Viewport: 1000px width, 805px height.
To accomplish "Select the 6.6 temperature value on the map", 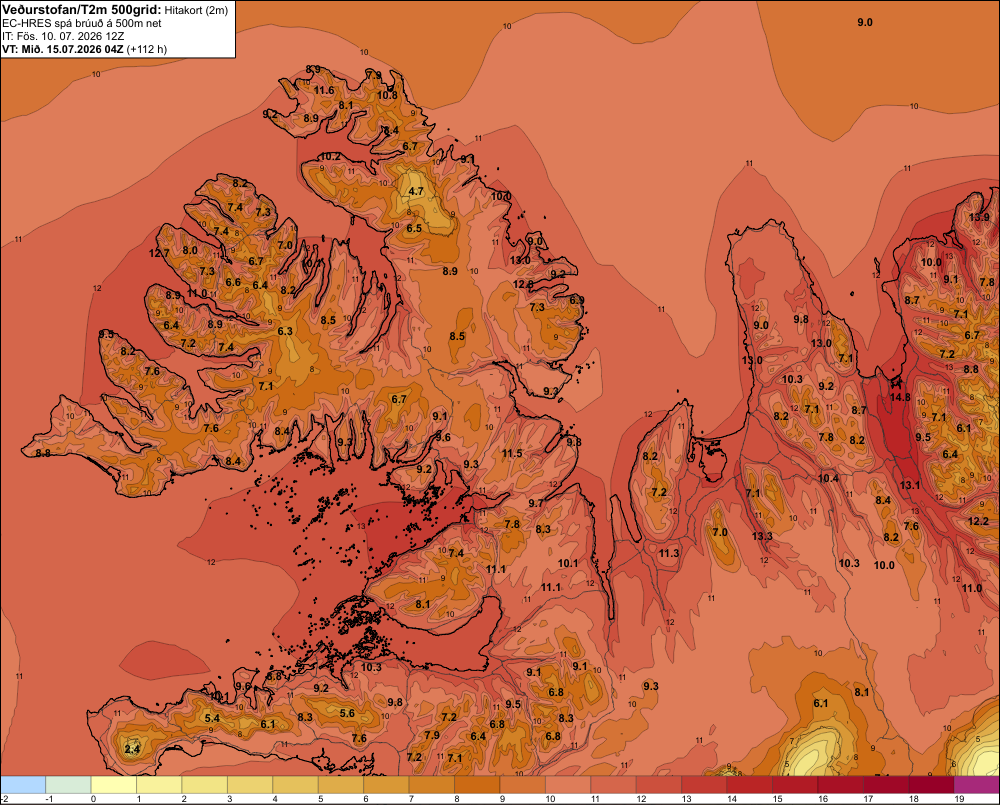I will tap(233, 283).
